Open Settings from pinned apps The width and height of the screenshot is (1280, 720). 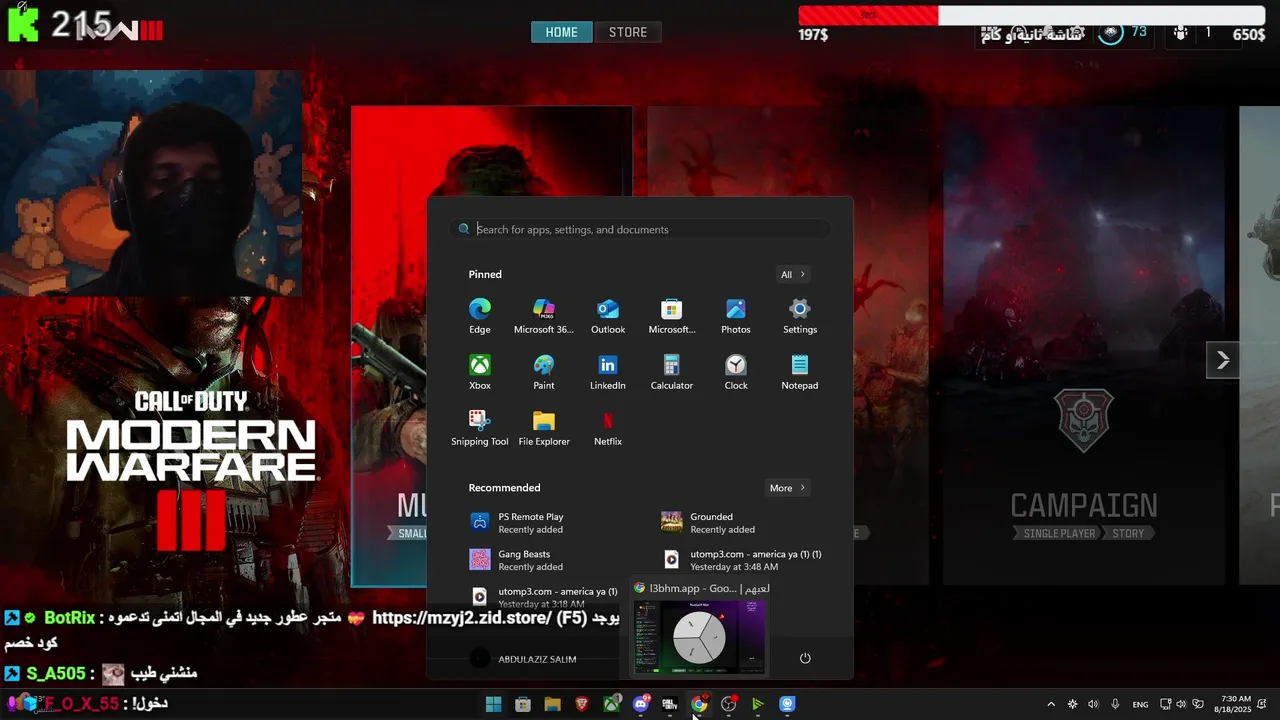pyautogui.click(x=800, y=316)
